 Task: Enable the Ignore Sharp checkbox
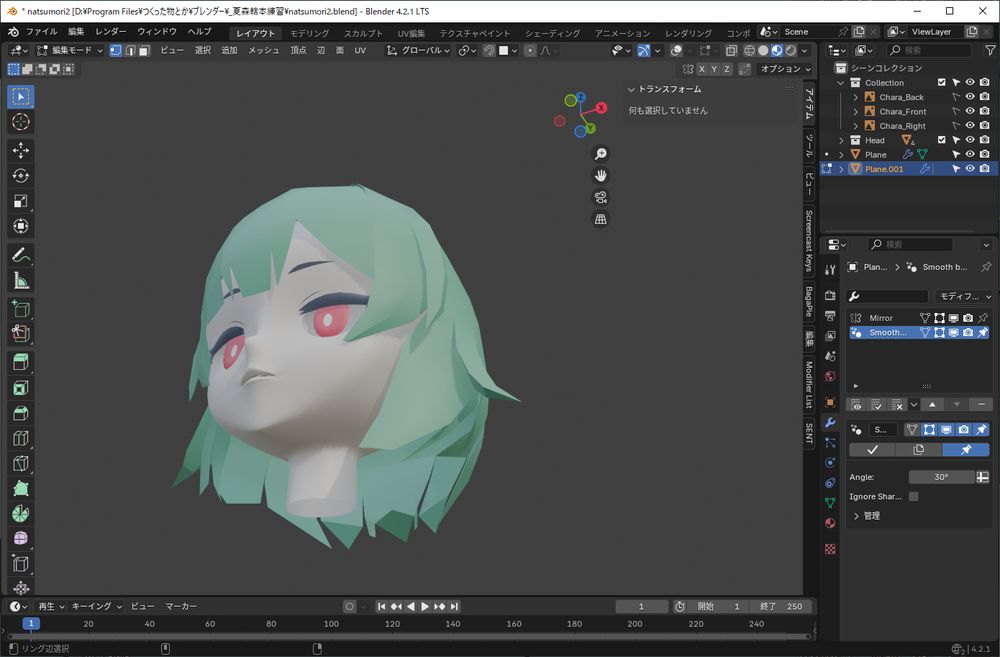[913, 496]
